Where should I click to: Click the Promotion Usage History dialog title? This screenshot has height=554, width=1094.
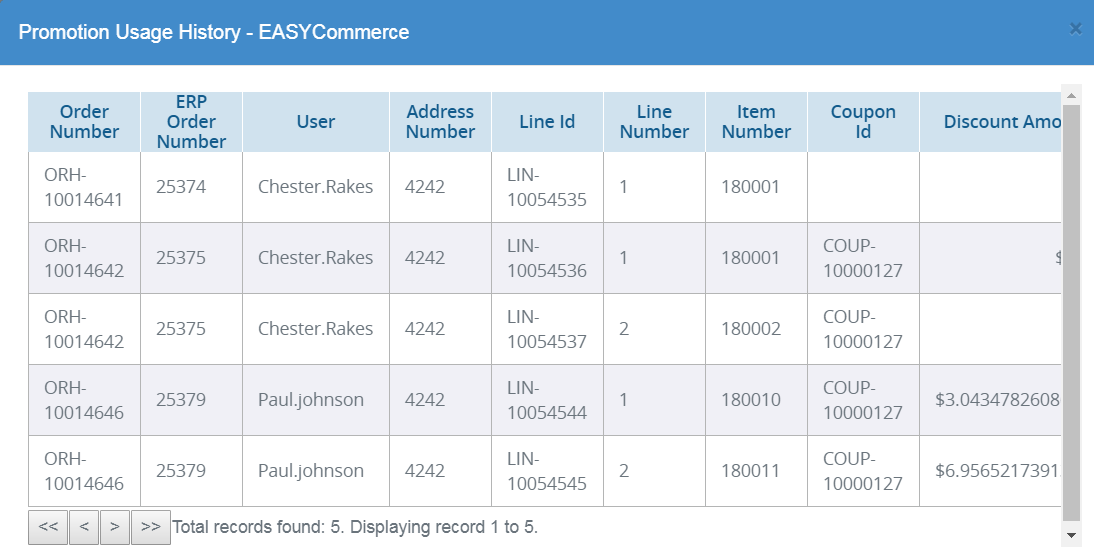tap(213, 32)
